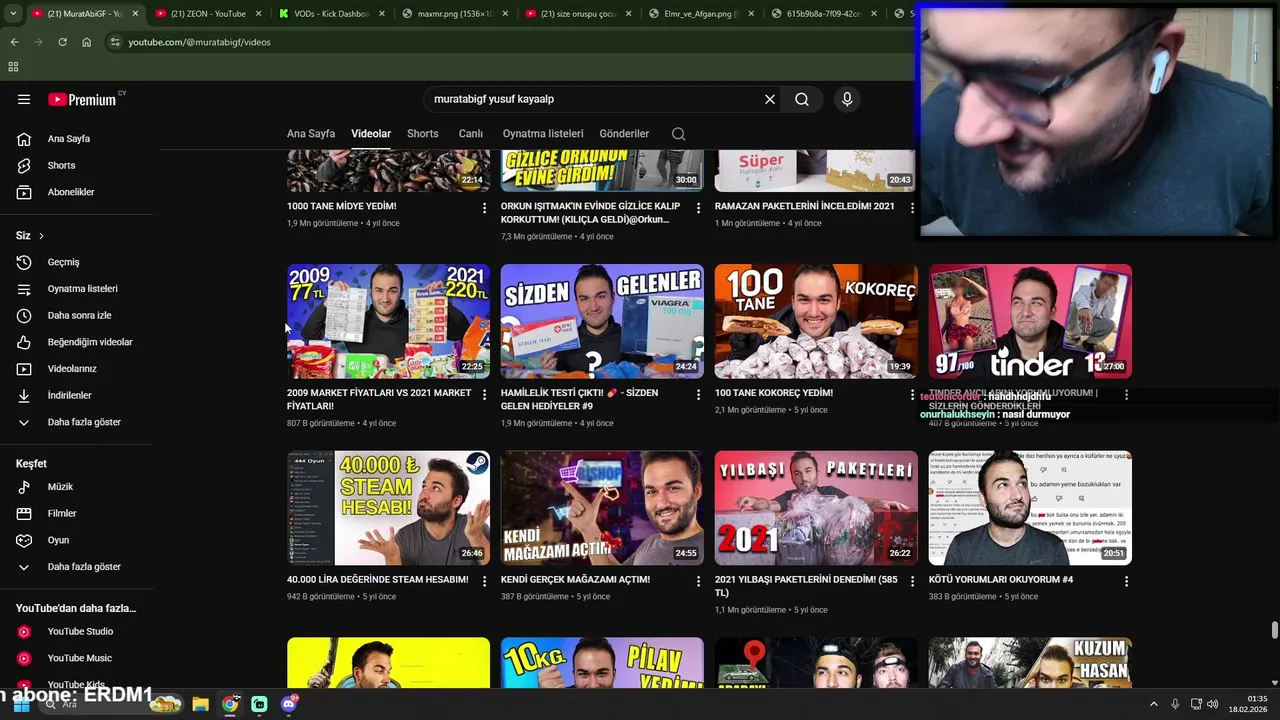
Task: Open Discord from the taskbar
Action: (289, 704)
